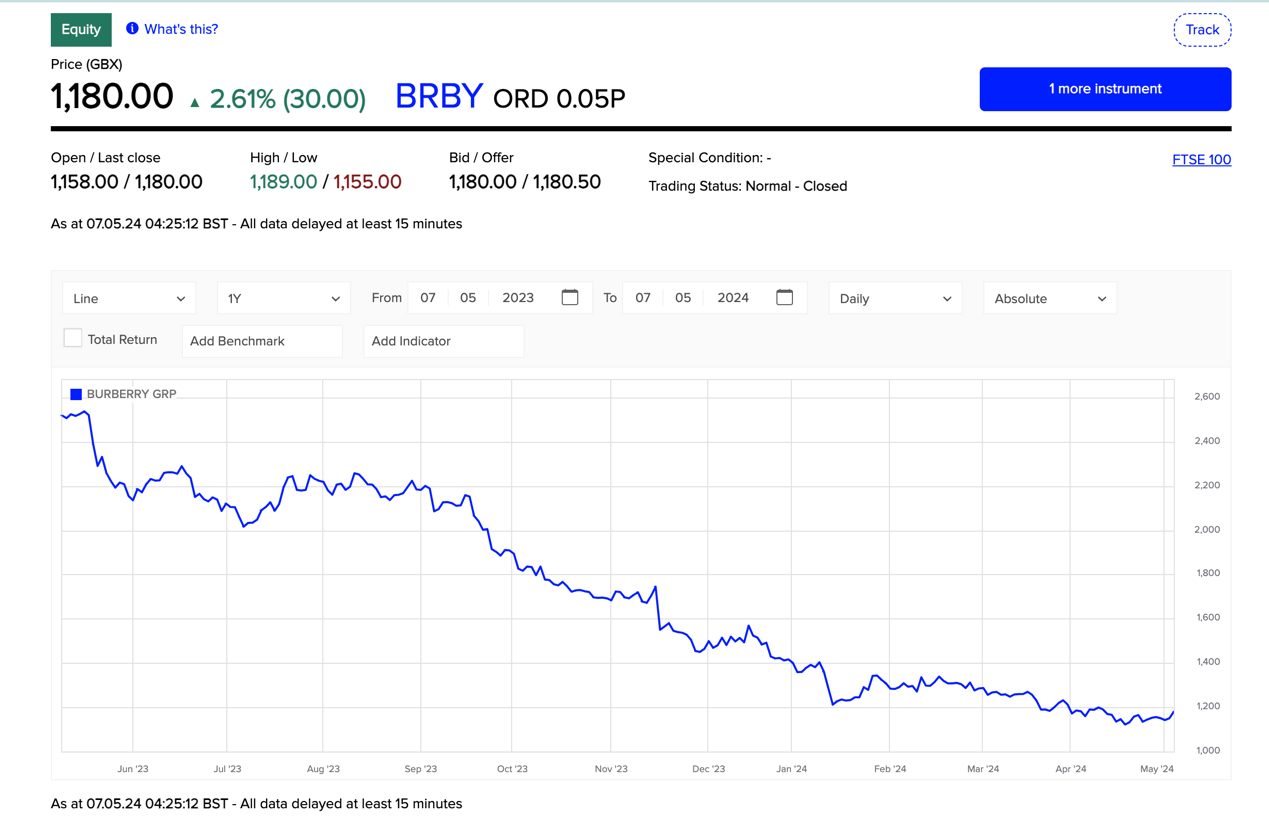Viewport: 1269px width, 825px height.
Task: Click the Dec '23 axis label
Action: (x=708, y=769)
